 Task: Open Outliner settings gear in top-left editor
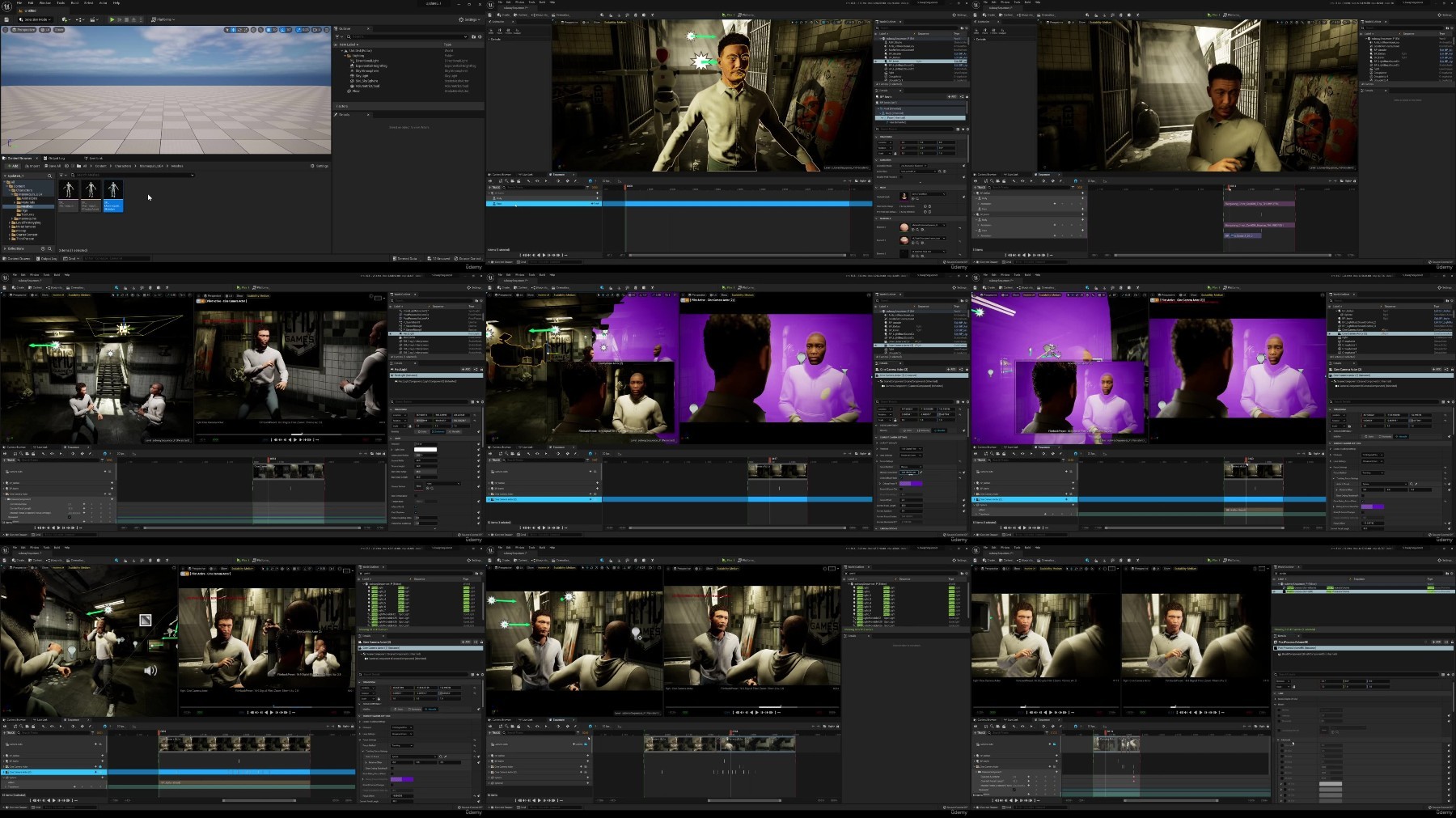[x=480, y=36]
